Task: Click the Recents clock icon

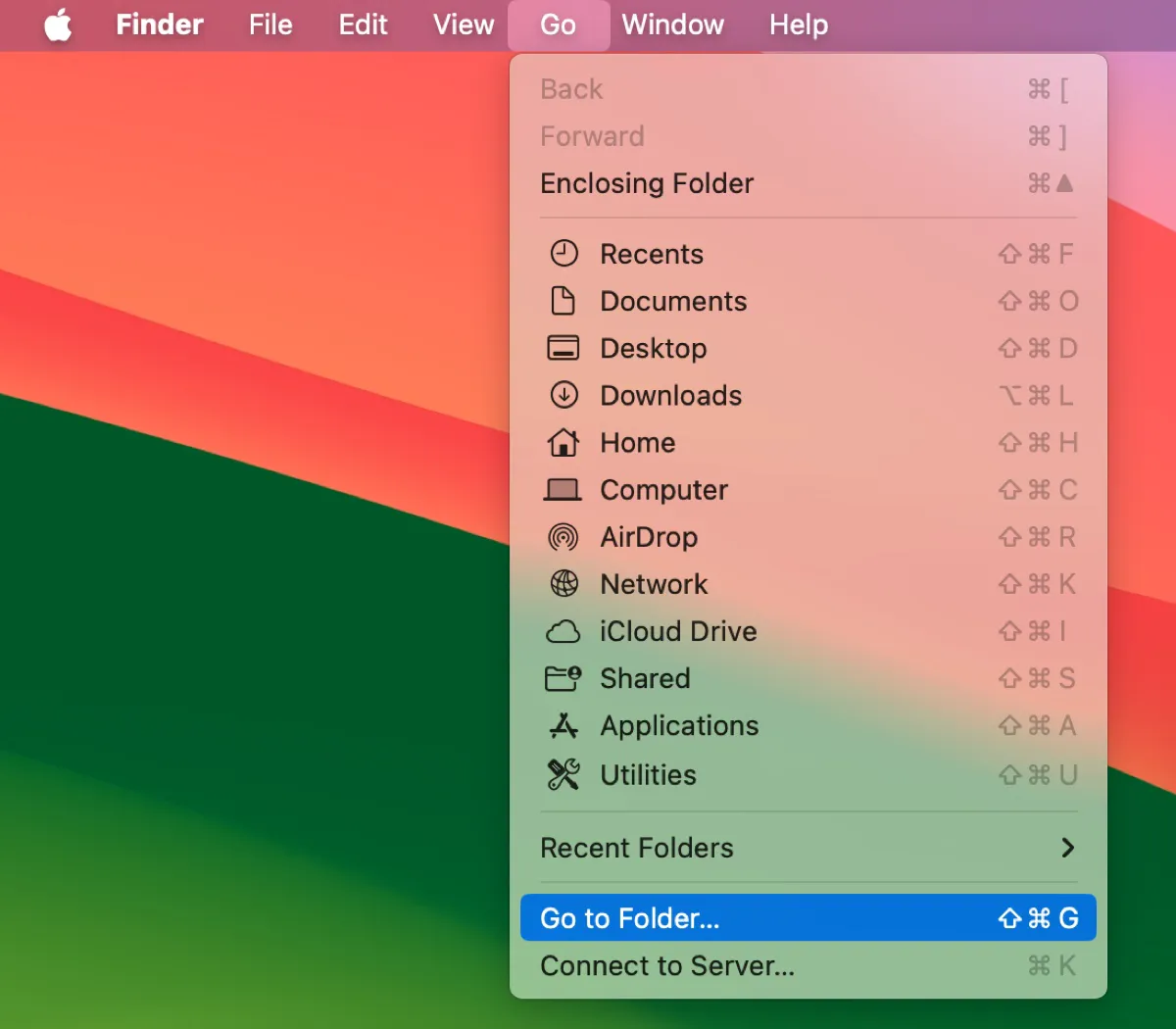Action: (563, 254)
